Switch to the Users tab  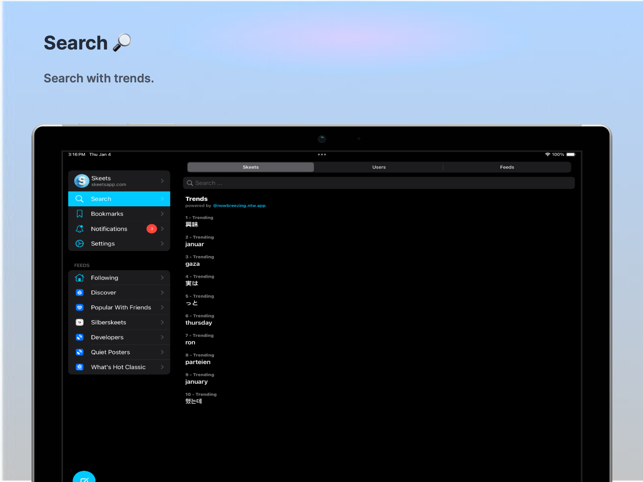click(379, 167)
